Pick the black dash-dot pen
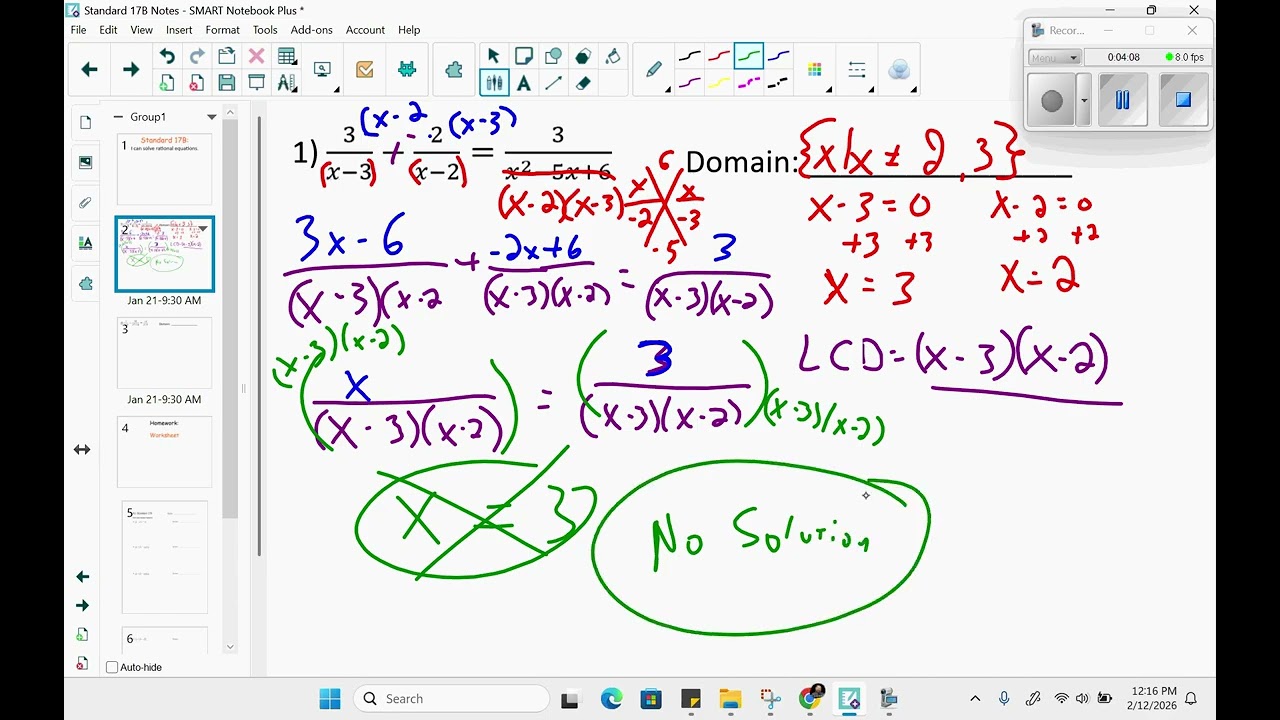The width and height of the screenshot is (1280, 720). click(778, 83)
